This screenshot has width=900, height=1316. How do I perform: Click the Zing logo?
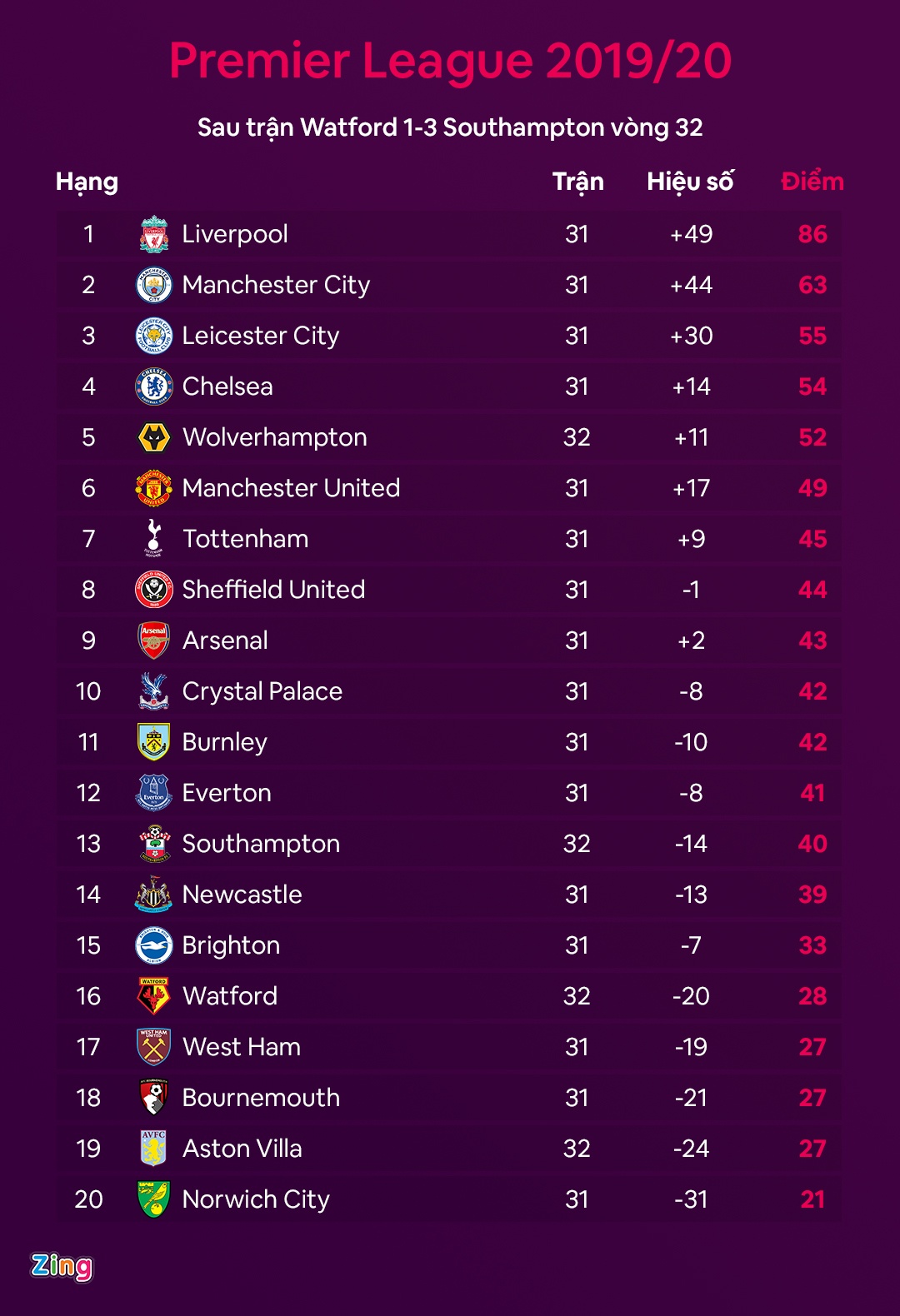pos(62,1266)
